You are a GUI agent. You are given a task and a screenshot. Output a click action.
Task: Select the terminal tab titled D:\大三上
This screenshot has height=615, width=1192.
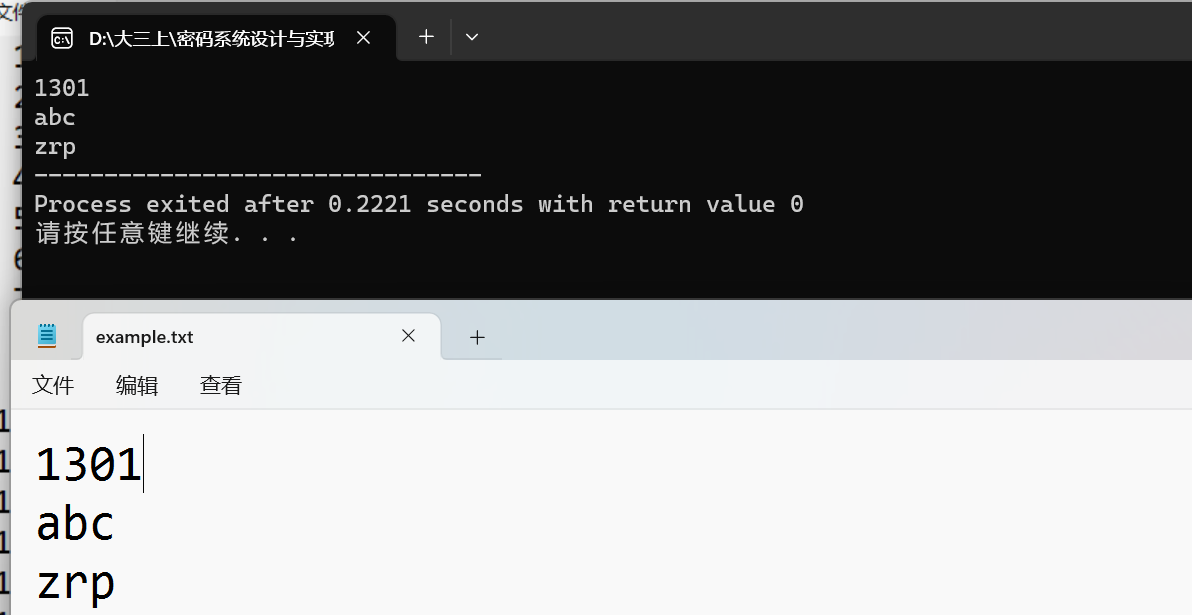pos(210,38)
